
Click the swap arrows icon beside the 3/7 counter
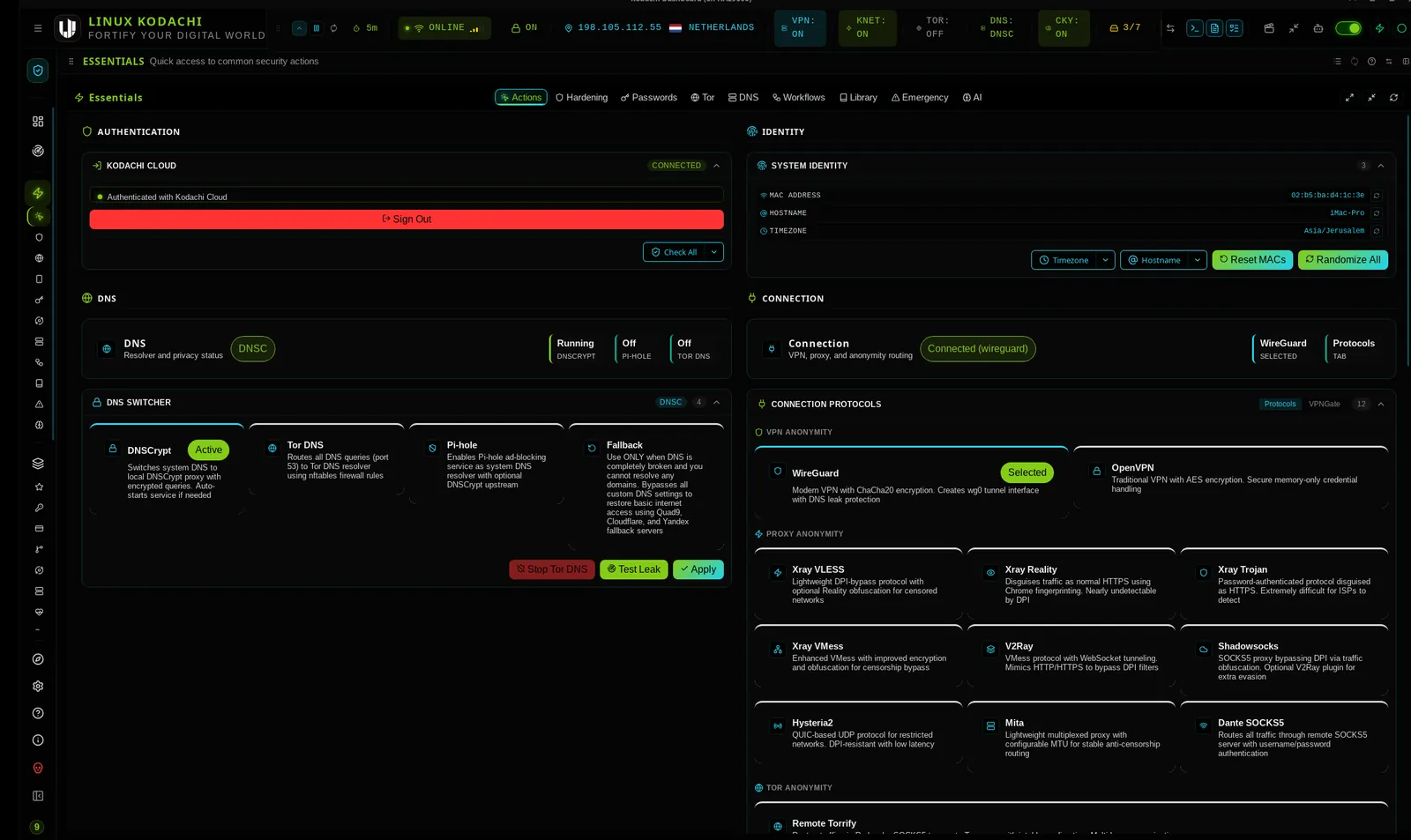tap(1170, 28)
